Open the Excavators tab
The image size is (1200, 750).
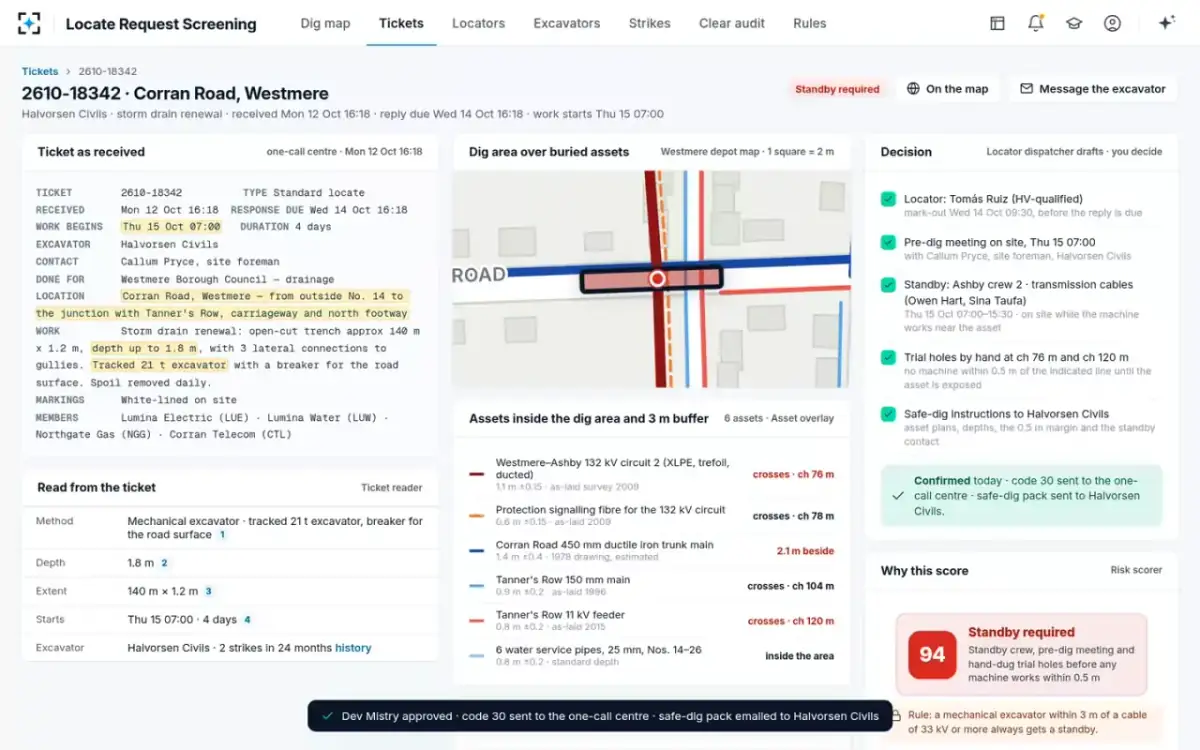pyautogui.click(x=567, y=23)
